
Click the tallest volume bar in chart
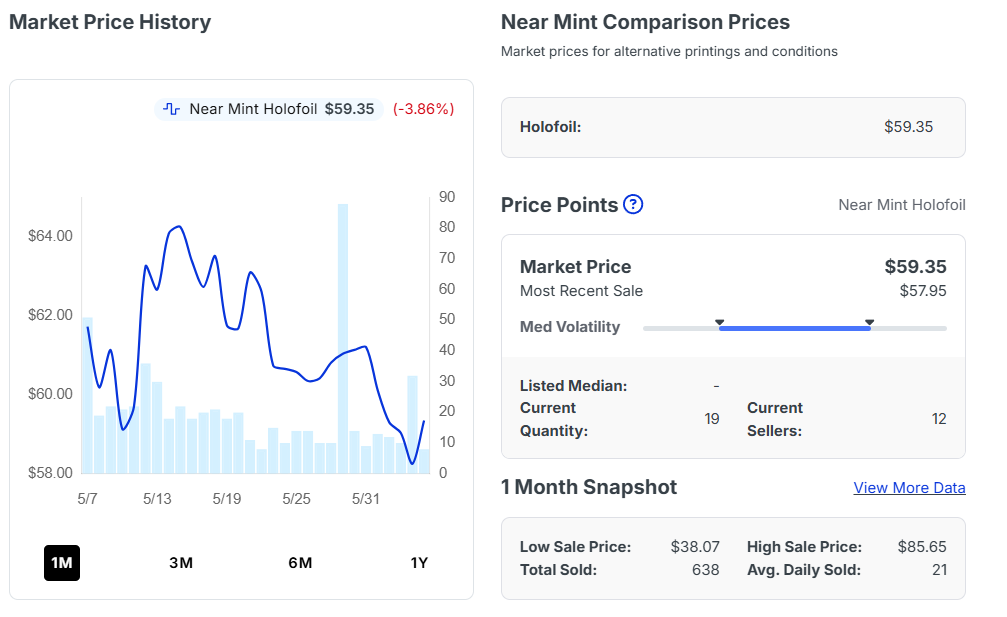click(343, 338)
